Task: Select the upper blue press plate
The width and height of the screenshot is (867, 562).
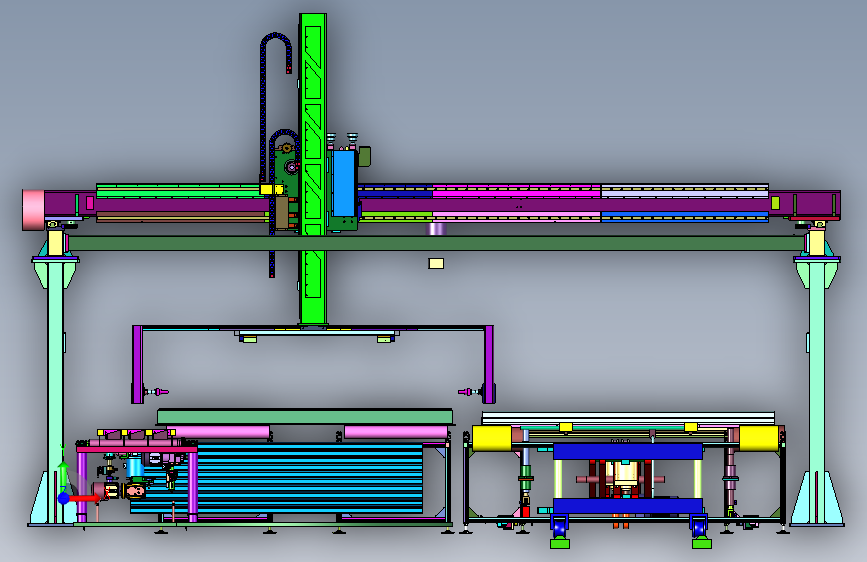Action: 628,451
